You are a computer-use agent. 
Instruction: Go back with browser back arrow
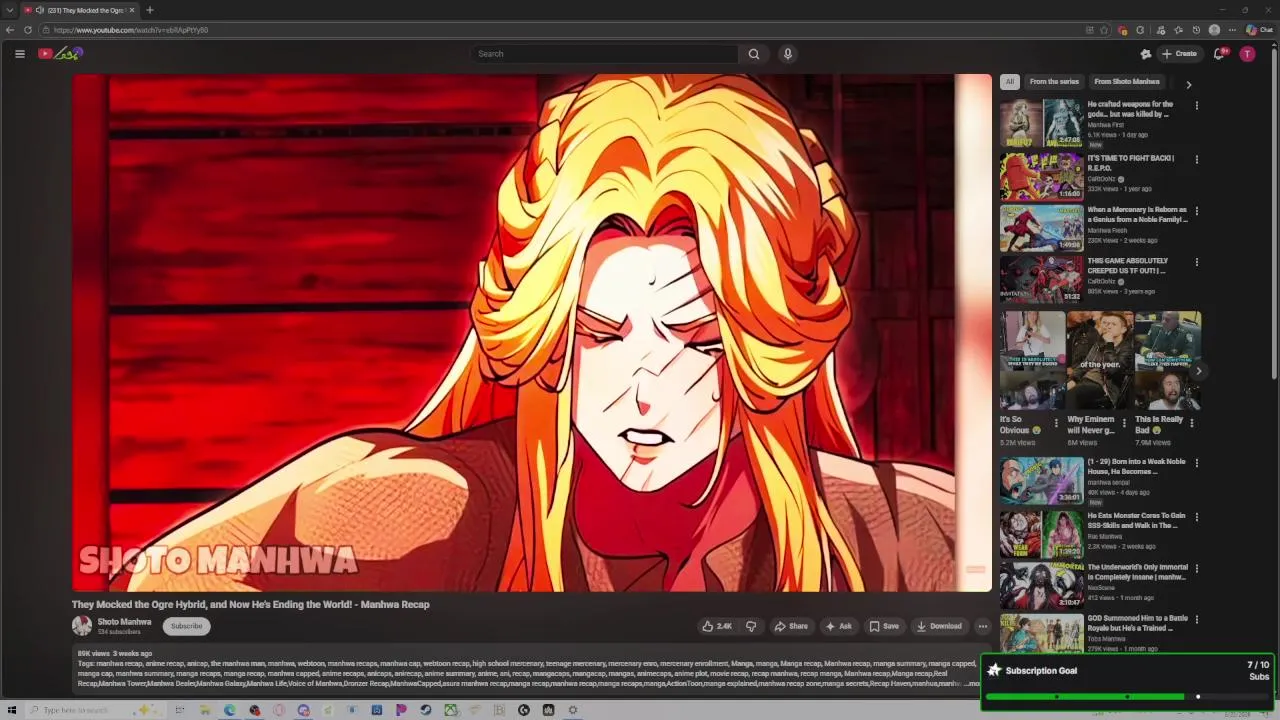pos(10,30)
